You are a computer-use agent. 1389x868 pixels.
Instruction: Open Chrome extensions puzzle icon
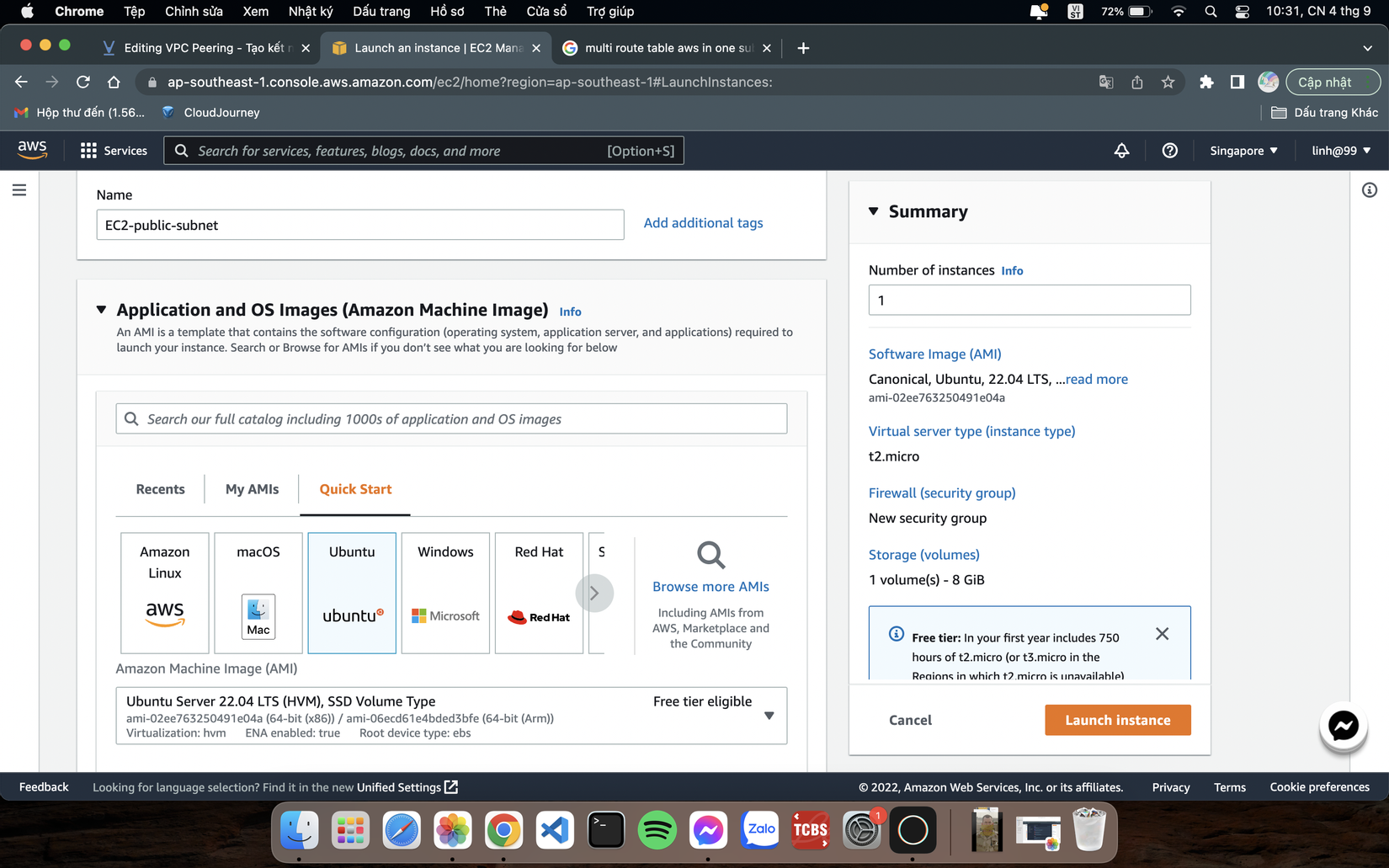pyautogui.click(x=1206, y=82)
